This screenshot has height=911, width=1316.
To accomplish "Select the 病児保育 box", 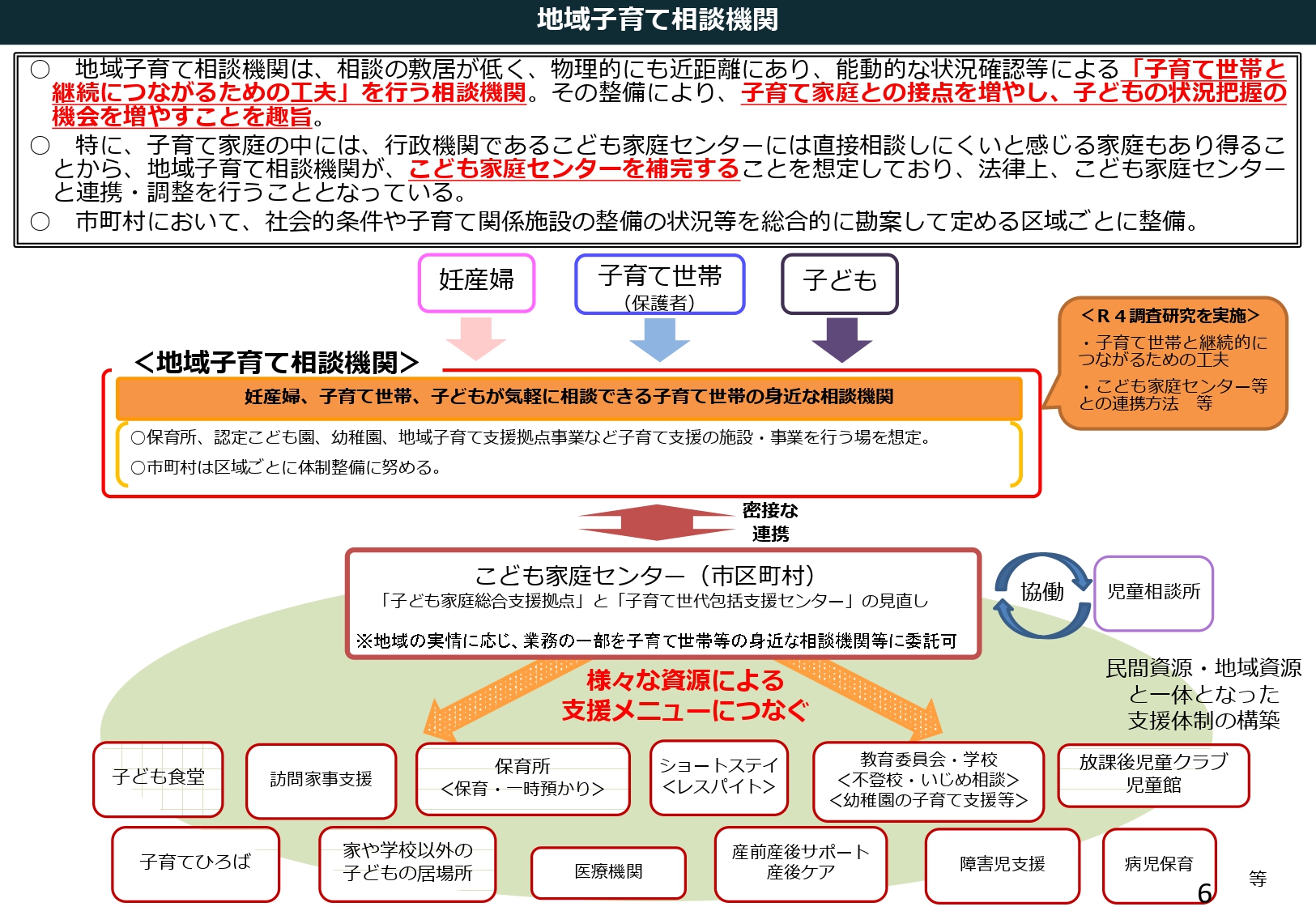I will pyautogui.click(x=1159, y=866).
